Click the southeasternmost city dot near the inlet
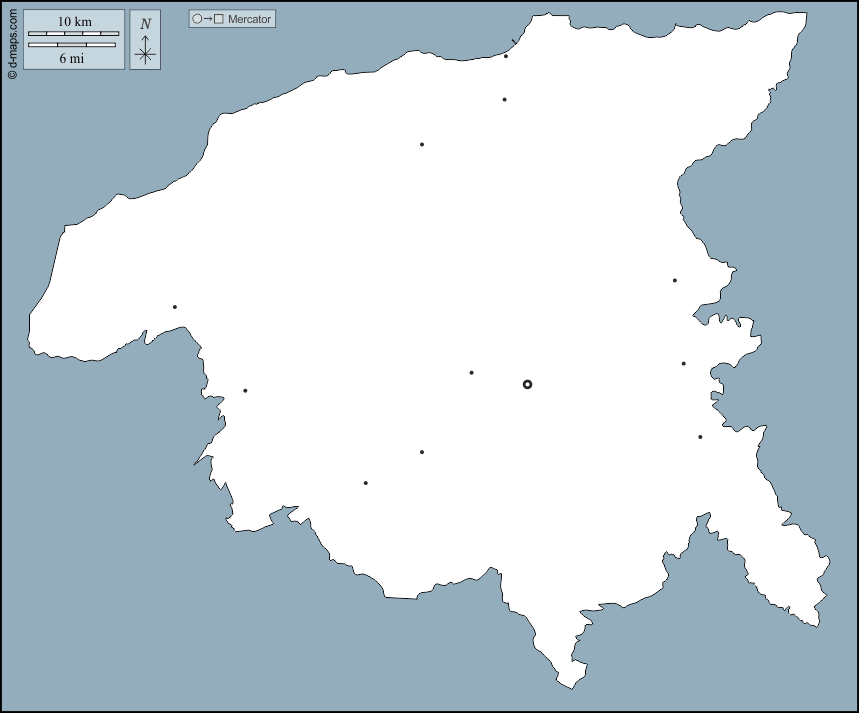Viewport: 859px width, 713px height. pos(700,437)
